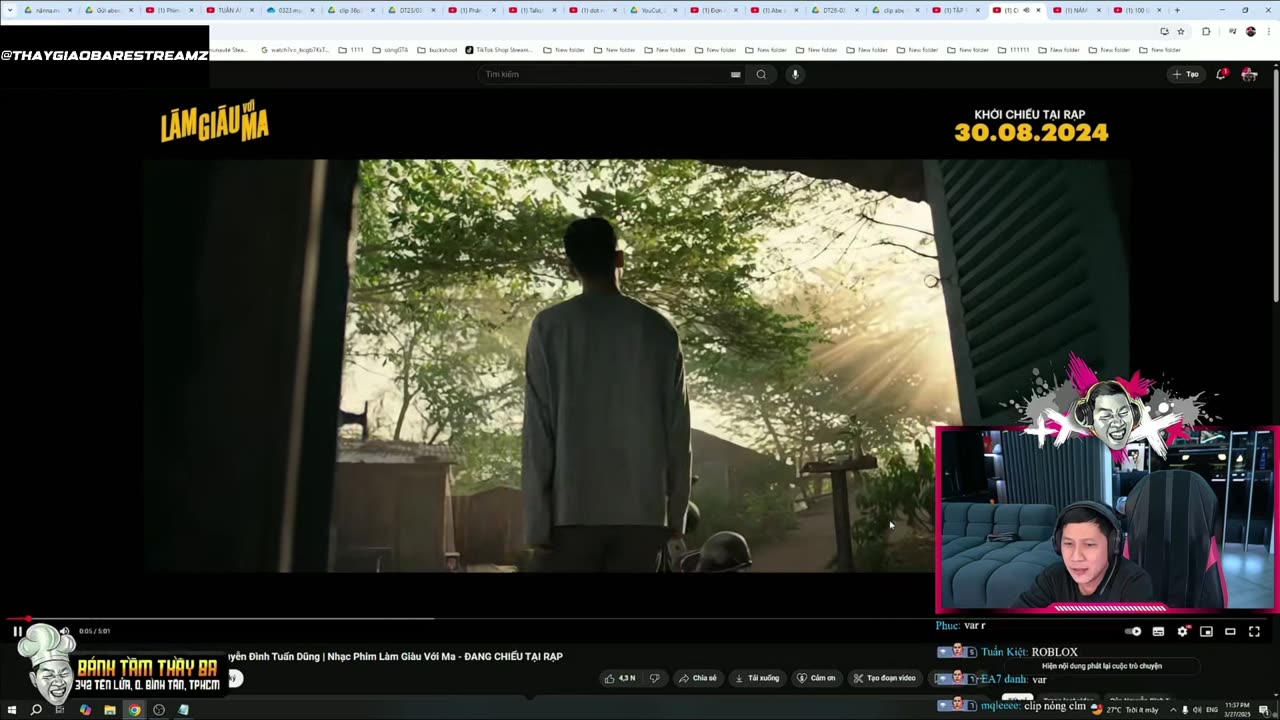Switch to the 'Gửi abex' tab
This screenshot has width=1280, height=720.
pyautogui.click(x=107, y=10)
